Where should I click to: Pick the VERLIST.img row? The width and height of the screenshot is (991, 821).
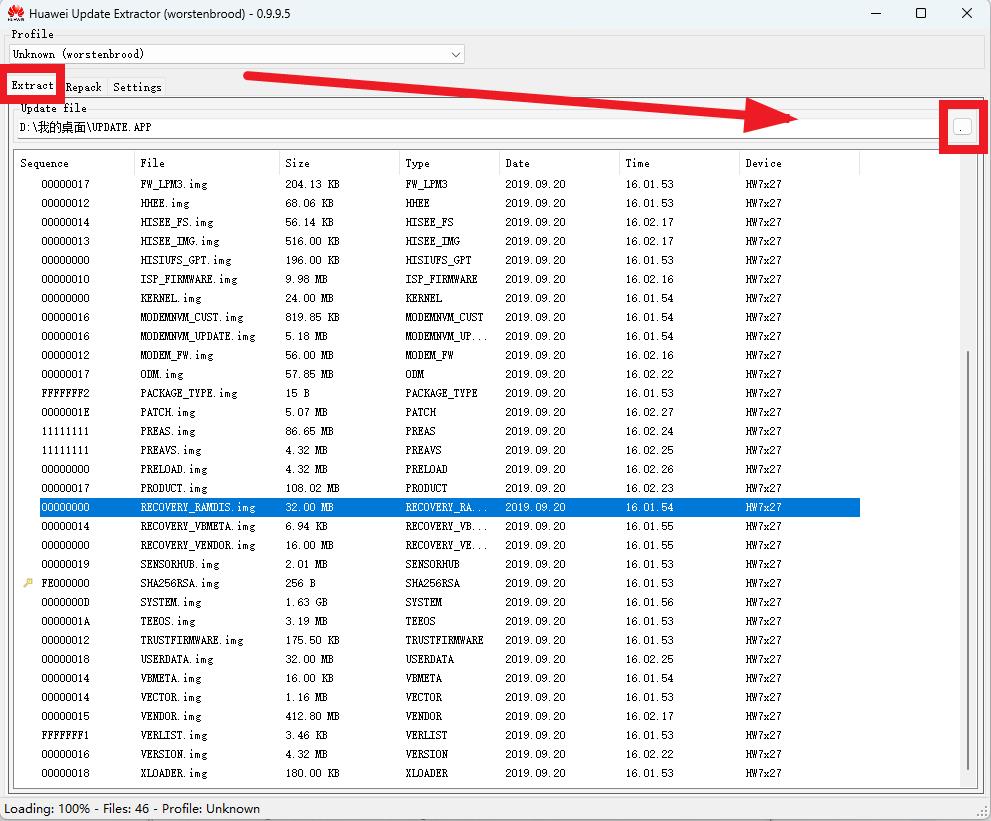(x=449, y=734)
